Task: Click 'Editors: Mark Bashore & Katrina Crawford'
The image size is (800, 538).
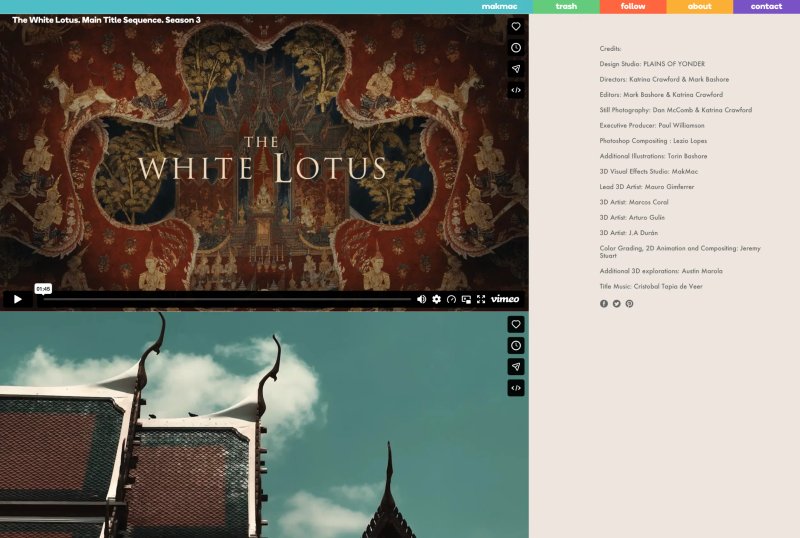Action: click(x=661, y=94)
